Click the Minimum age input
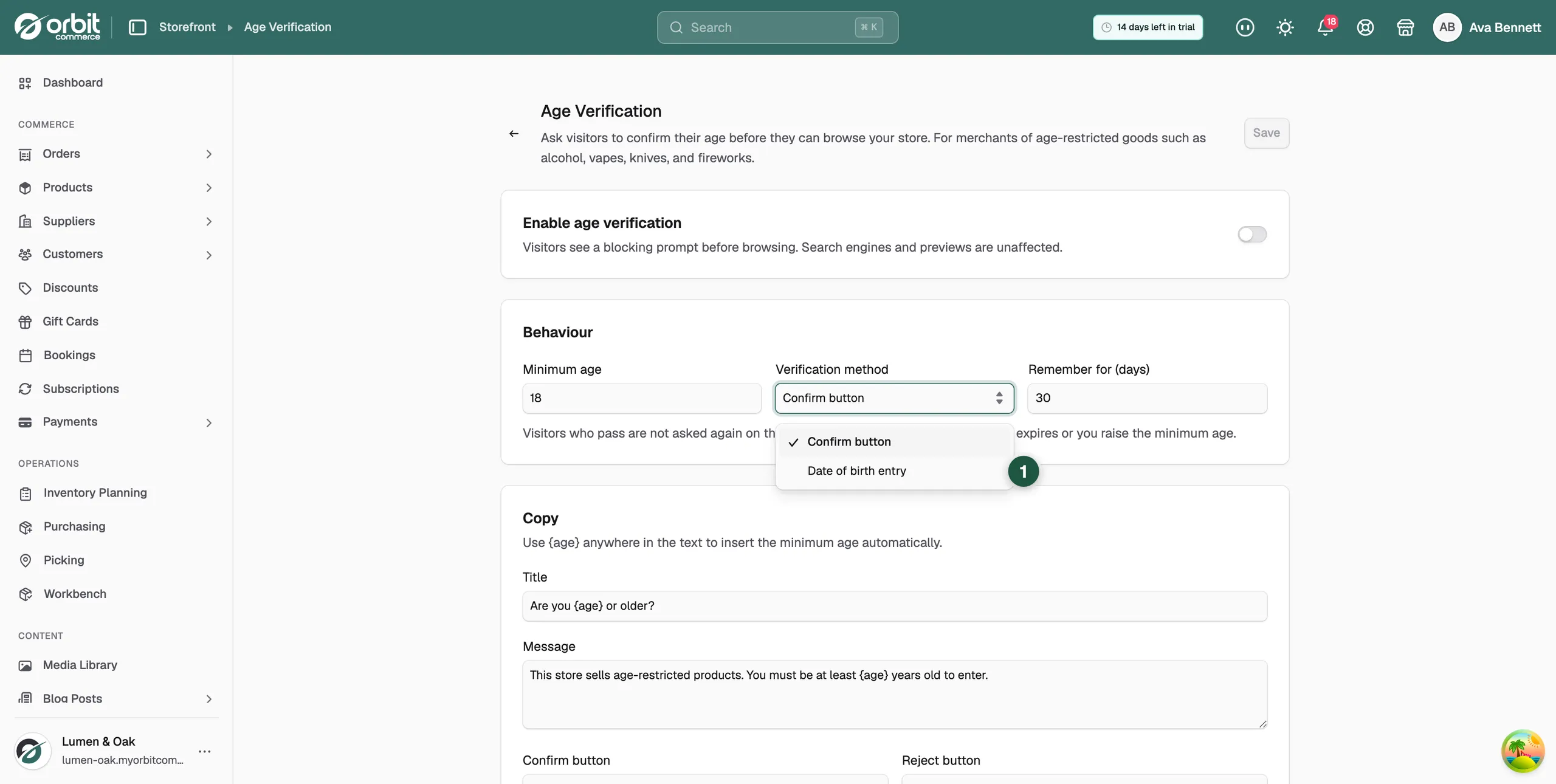Screen dimensions: 1556x784 [642, 398]
